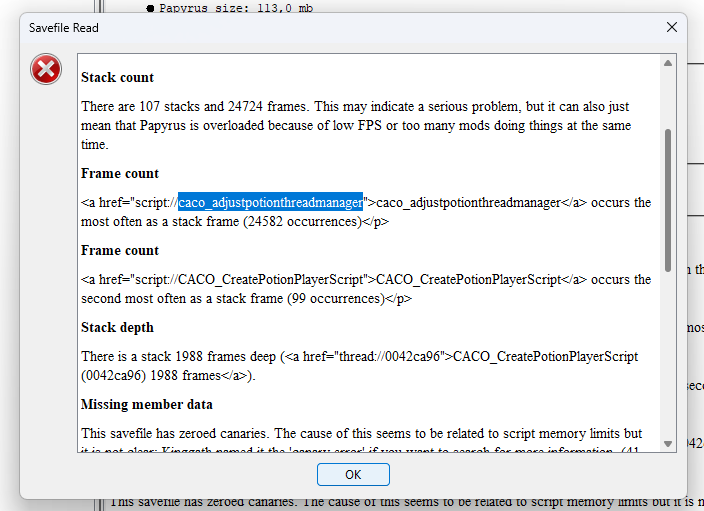
Task: Click the first 'Frame count' heading
Action: click(120, 173)
